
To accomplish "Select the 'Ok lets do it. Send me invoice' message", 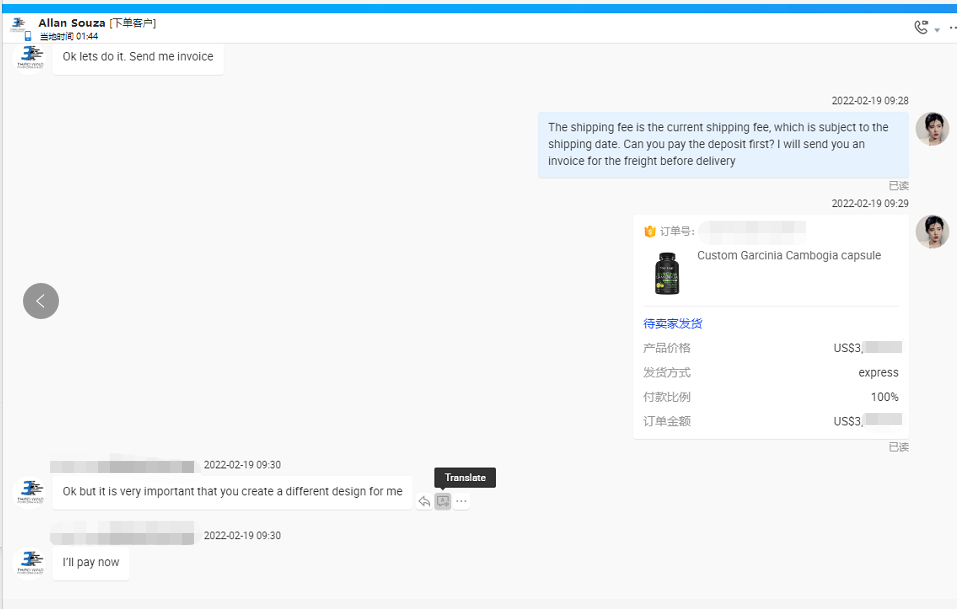I will [x=137, y=56].
